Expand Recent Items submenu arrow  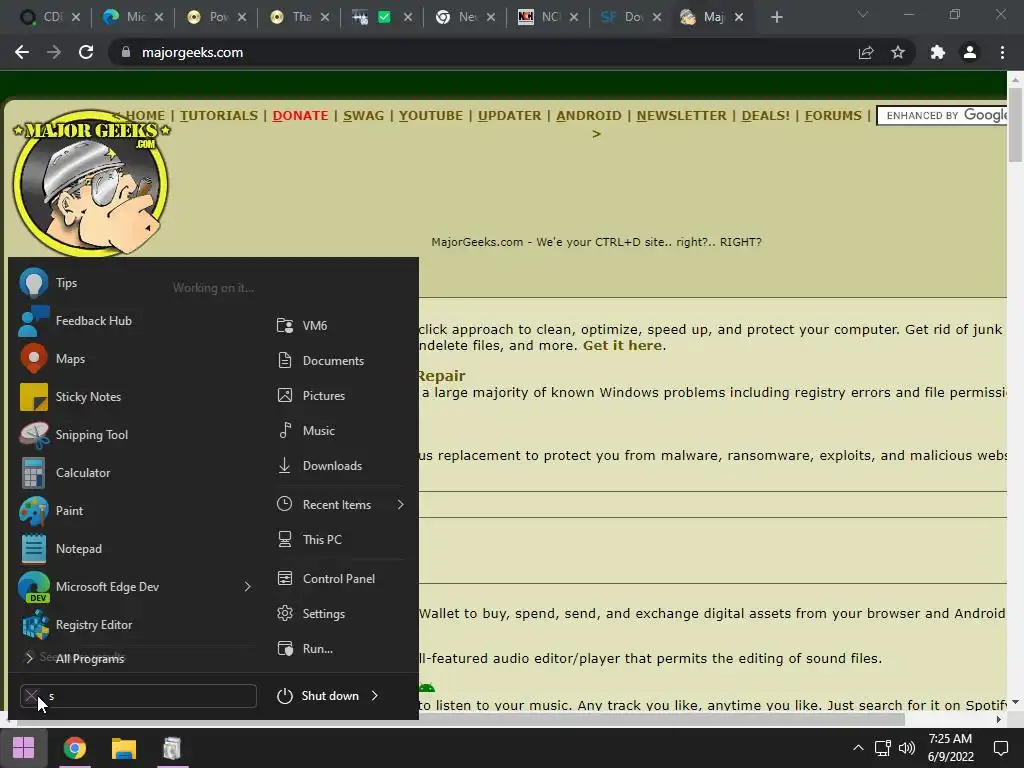coord(400,505)
